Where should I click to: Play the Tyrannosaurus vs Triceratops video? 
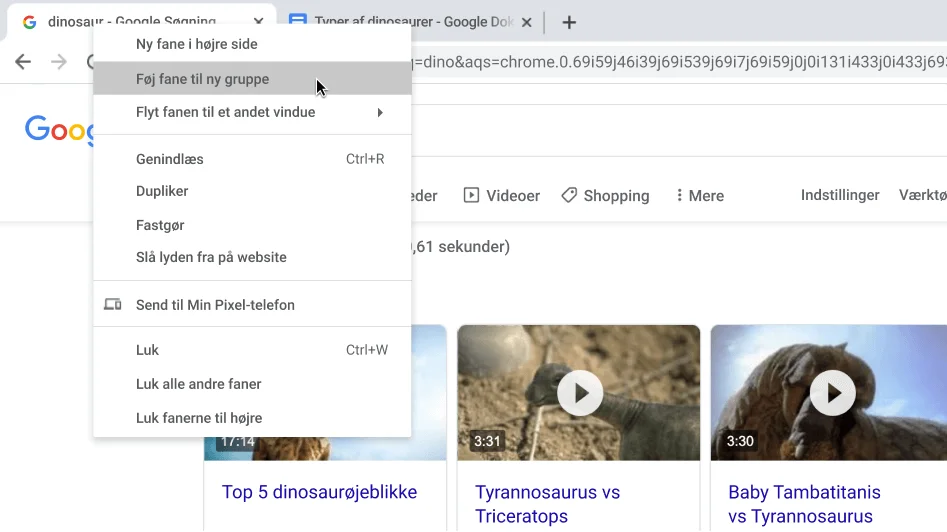(x=580, y=393)
